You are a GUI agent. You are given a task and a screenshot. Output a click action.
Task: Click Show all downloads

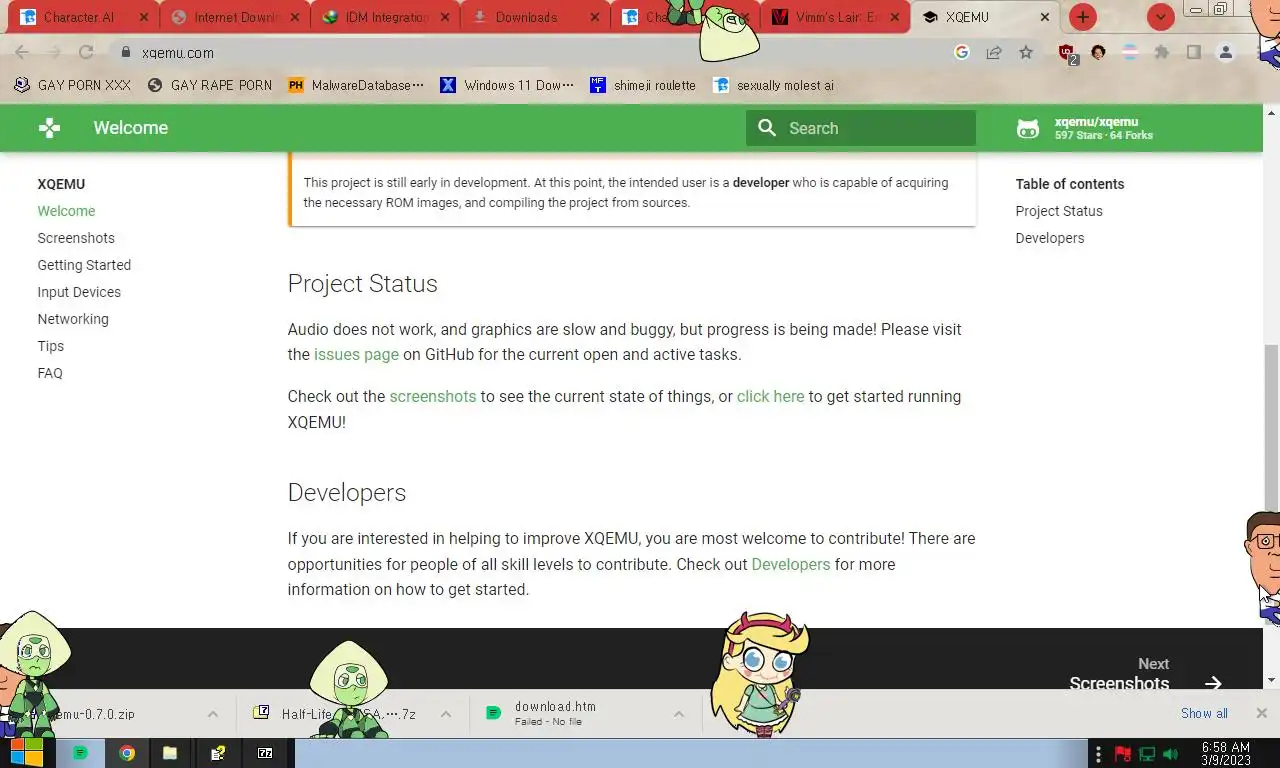pyautogui.click(x=1204, y=713)
